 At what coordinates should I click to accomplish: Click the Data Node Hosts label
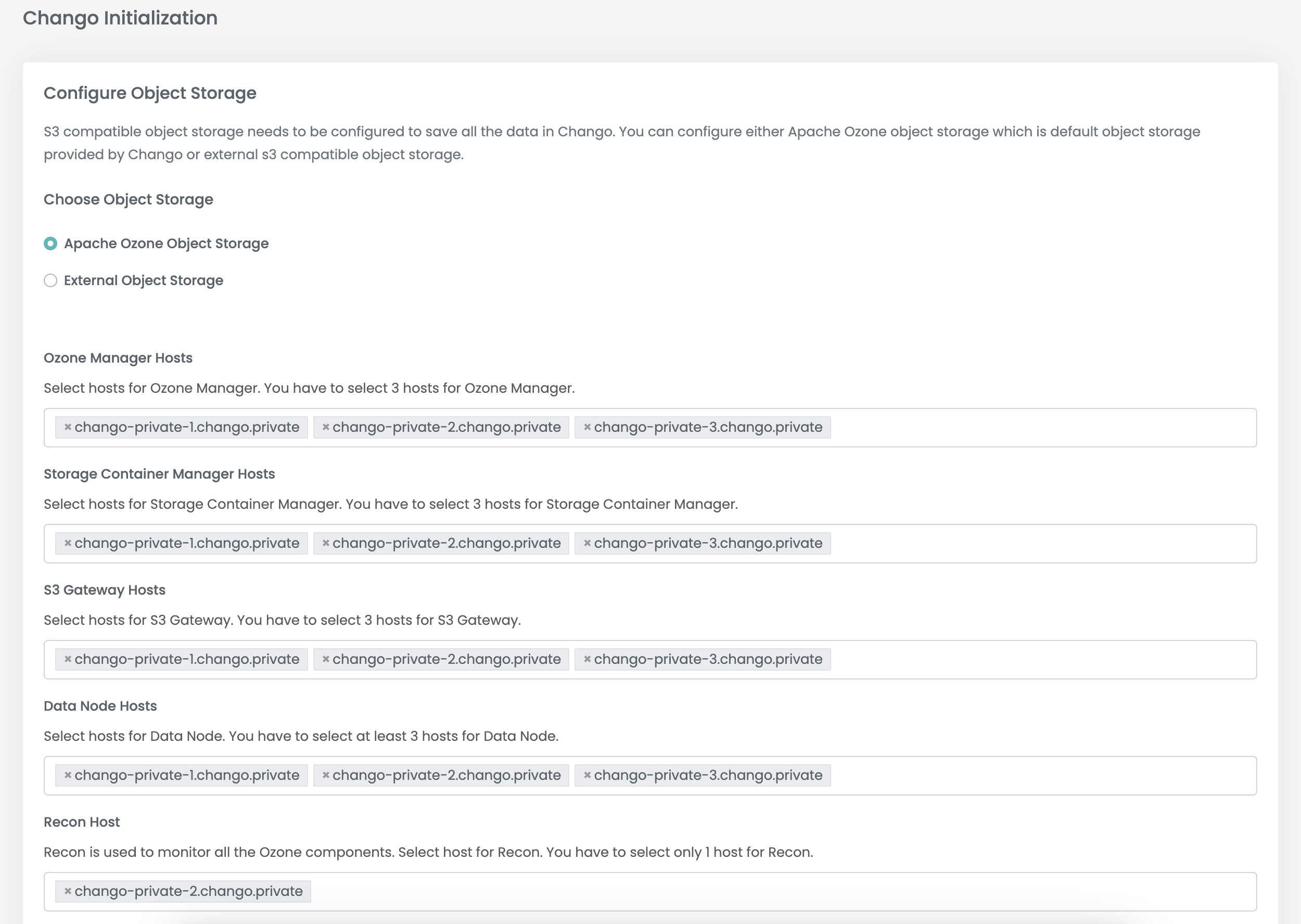[100, 706]
